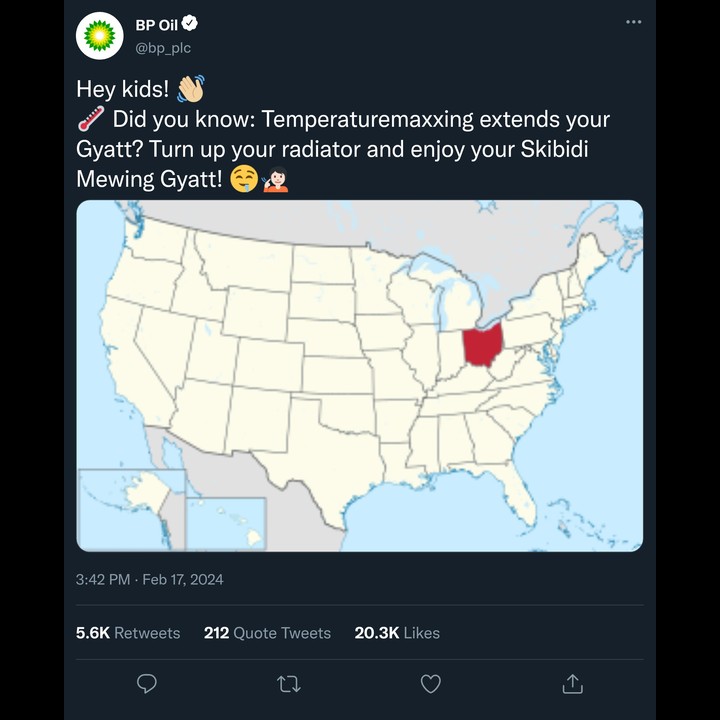Click the drooling face emoji in tweet
This screenshot has height=720, width=720.
[244, 179]
